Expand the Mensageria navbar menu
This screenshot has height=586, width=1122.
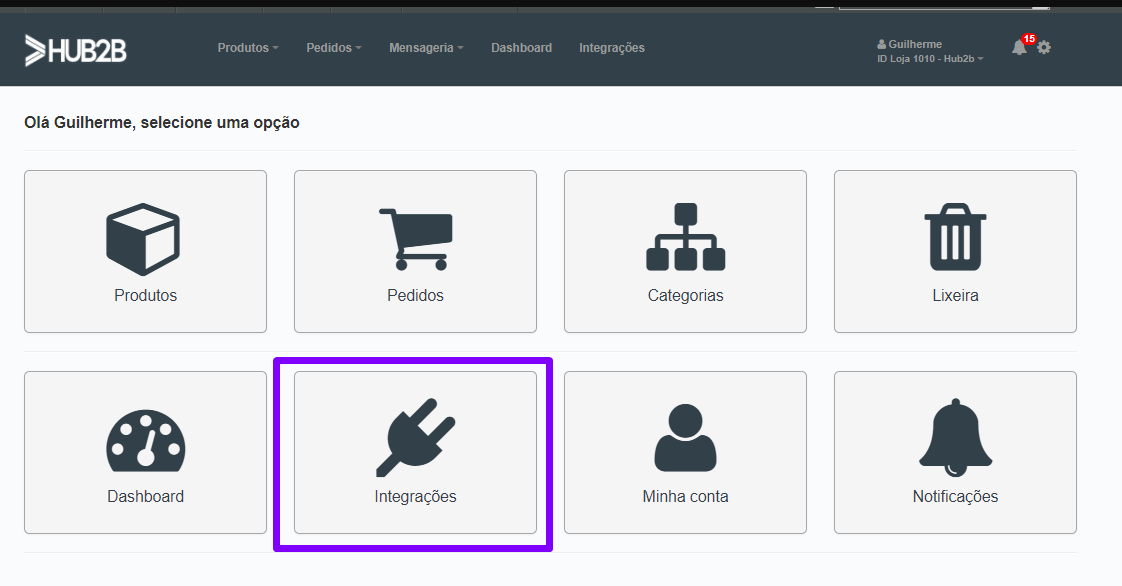coord(426,48)
